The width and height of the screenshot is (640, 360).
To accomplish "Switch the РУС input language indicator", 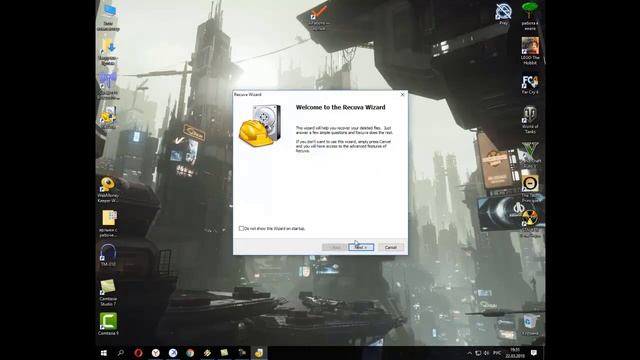I will (497, 353).
